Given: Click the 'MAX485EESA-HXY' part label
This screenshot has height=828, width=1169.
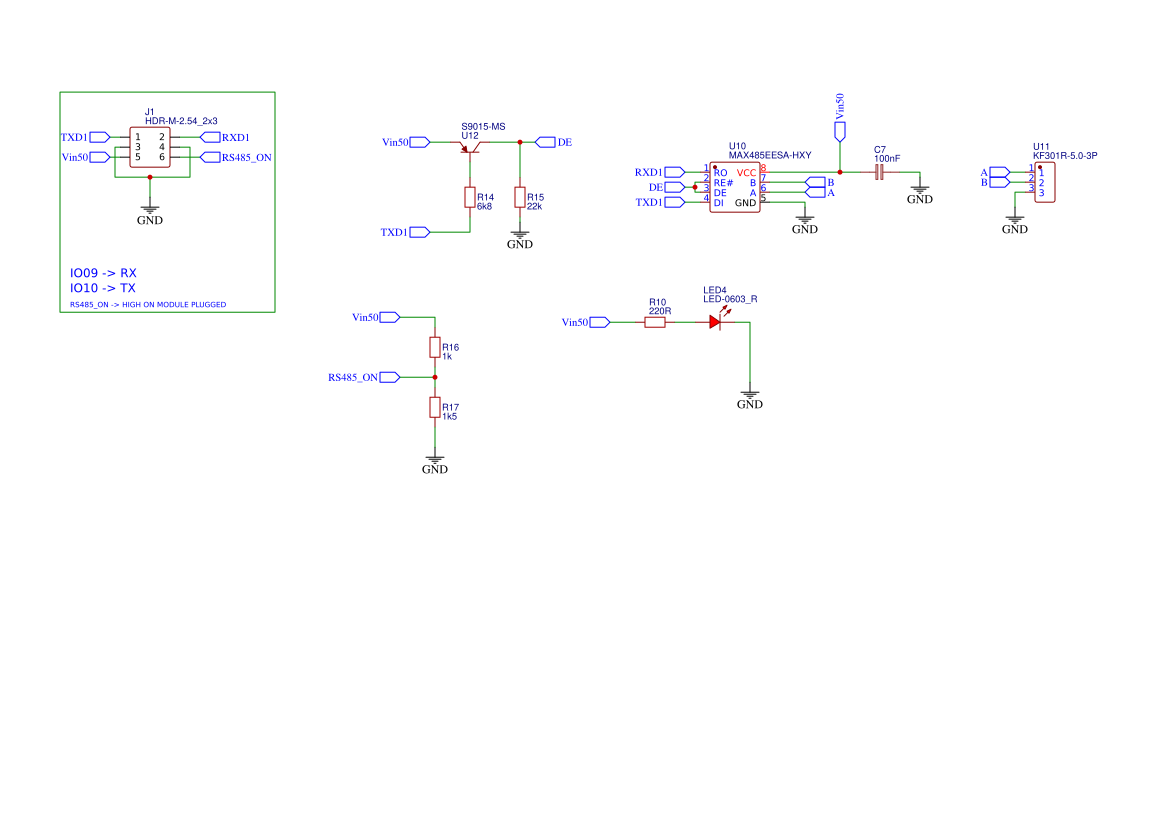Looking at the screenshot, I should (770, 156).
